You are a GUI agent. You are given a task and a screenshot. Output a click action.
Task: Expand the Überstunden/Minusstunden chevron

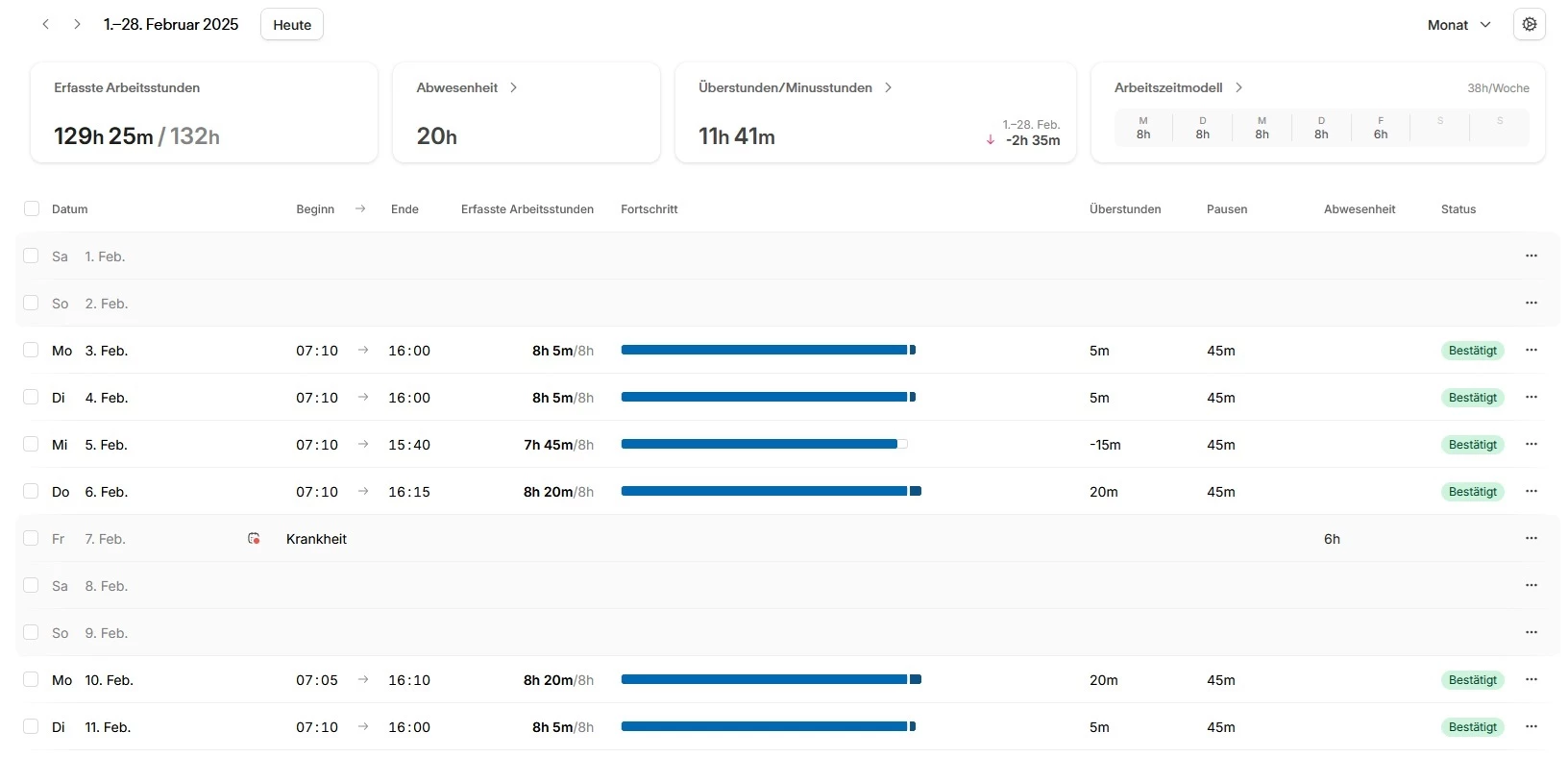tap(888, 87)
